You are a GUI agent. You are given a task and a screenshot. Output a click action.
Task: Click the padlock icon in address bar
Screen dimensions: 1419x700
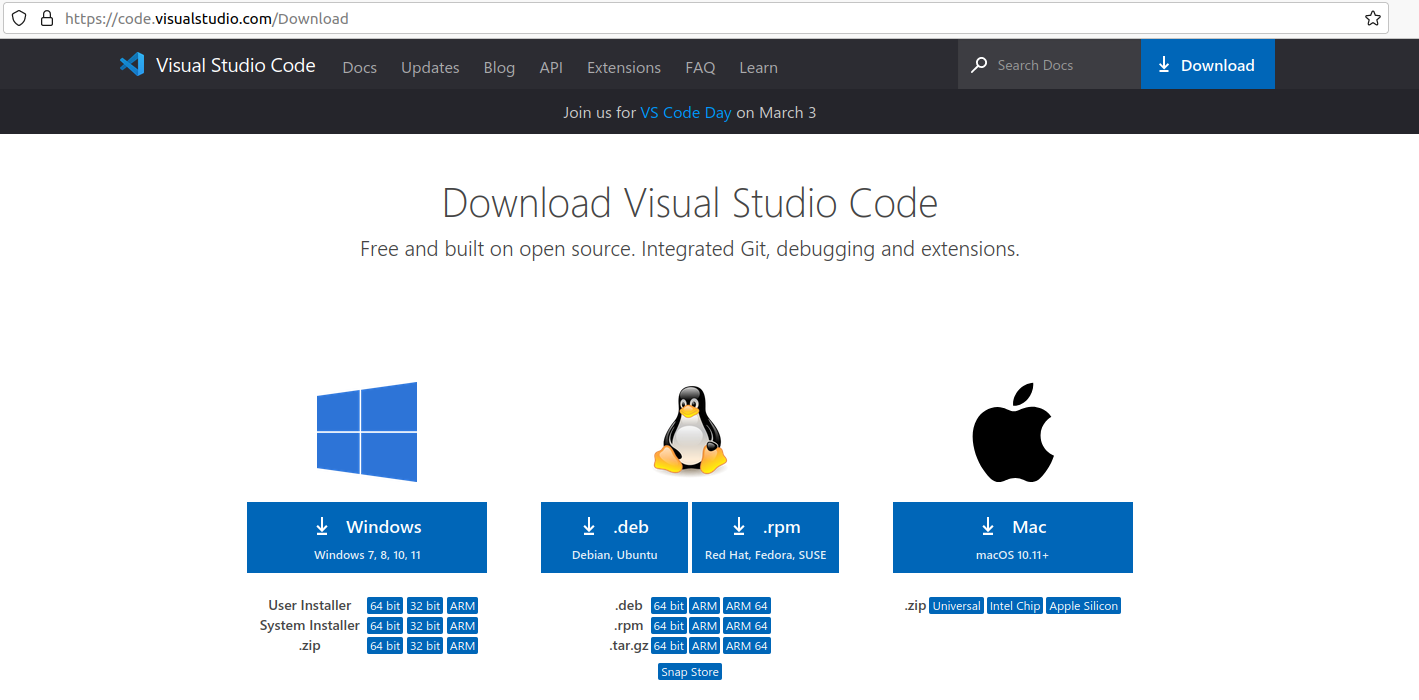point(46,18)
